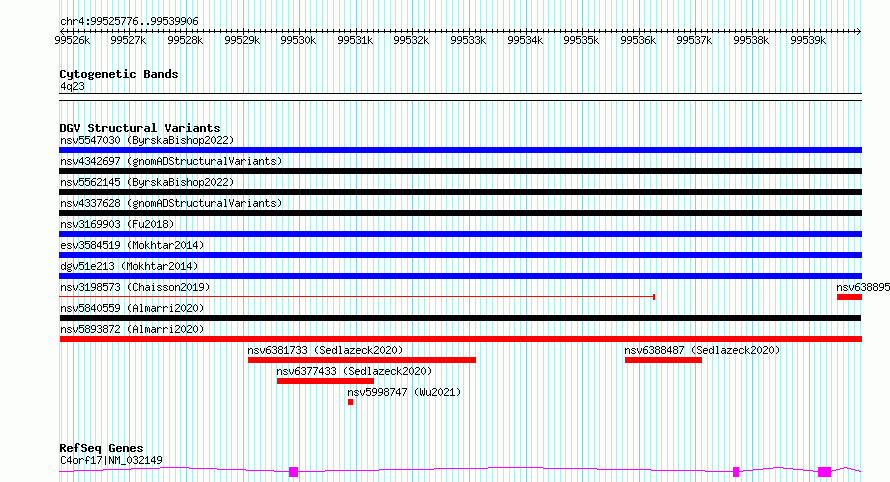Viewport: 890px width, 482px height.
Task: Click the 99533k ruler position
Action: click(x=468, y=40)
